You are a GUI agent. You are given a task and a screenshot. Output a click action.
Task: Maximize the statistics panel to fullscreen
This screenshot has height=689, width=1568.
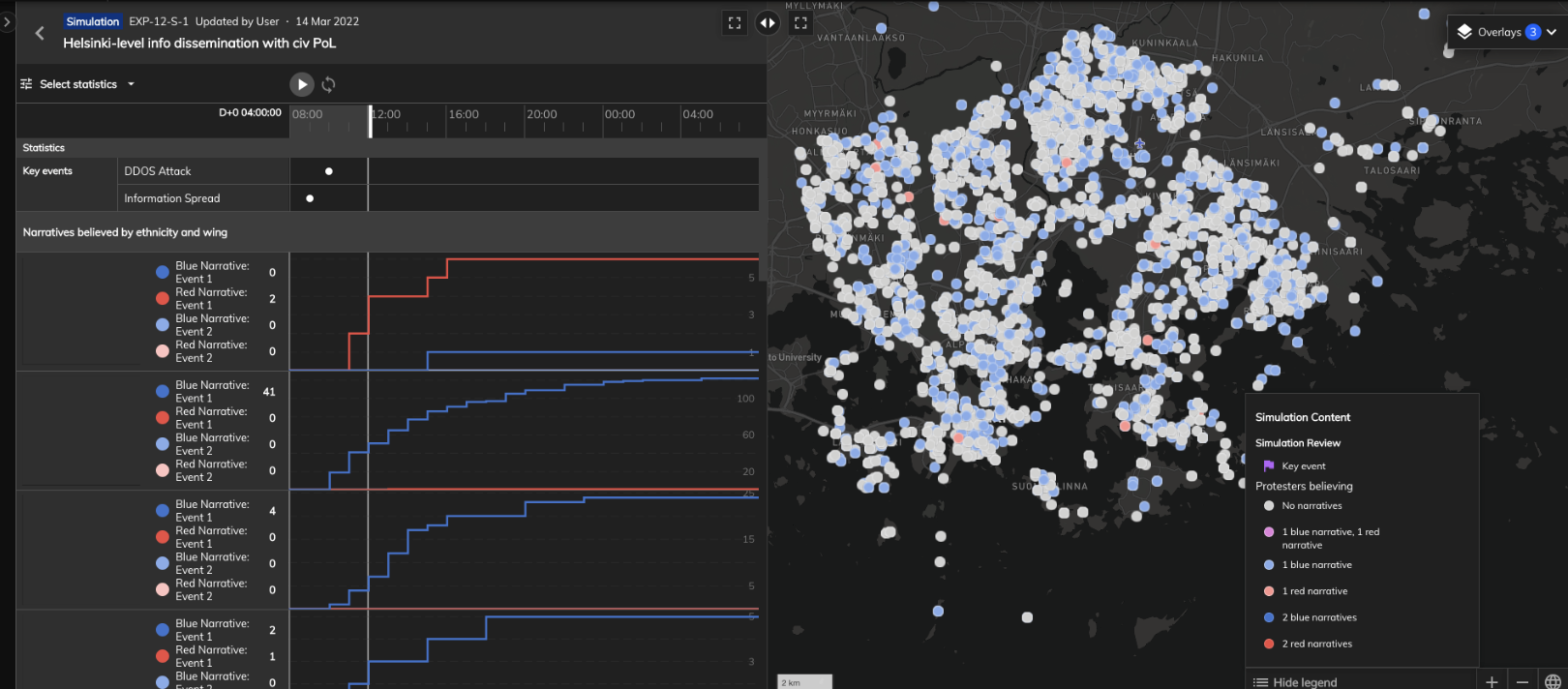click(x=735, y=23)
